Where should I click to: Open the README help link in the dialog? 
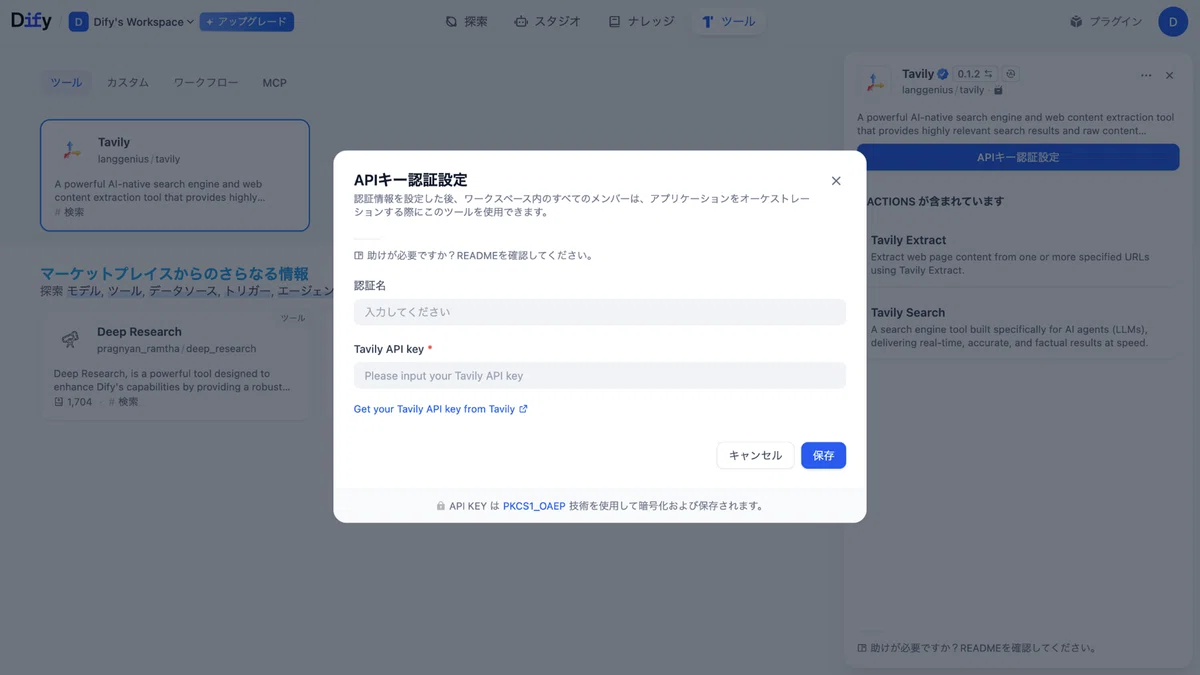[474, 255]
